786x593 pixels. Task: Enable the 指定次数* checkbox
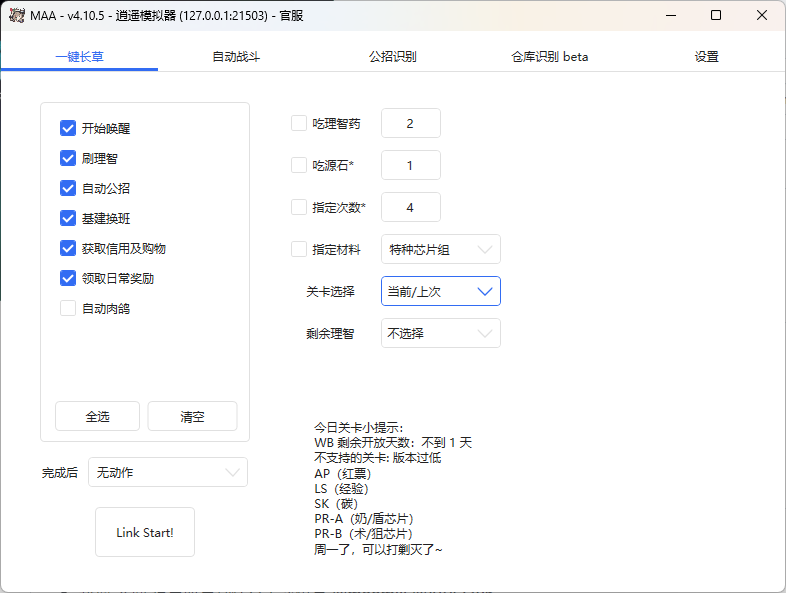(x=299, y=207)
